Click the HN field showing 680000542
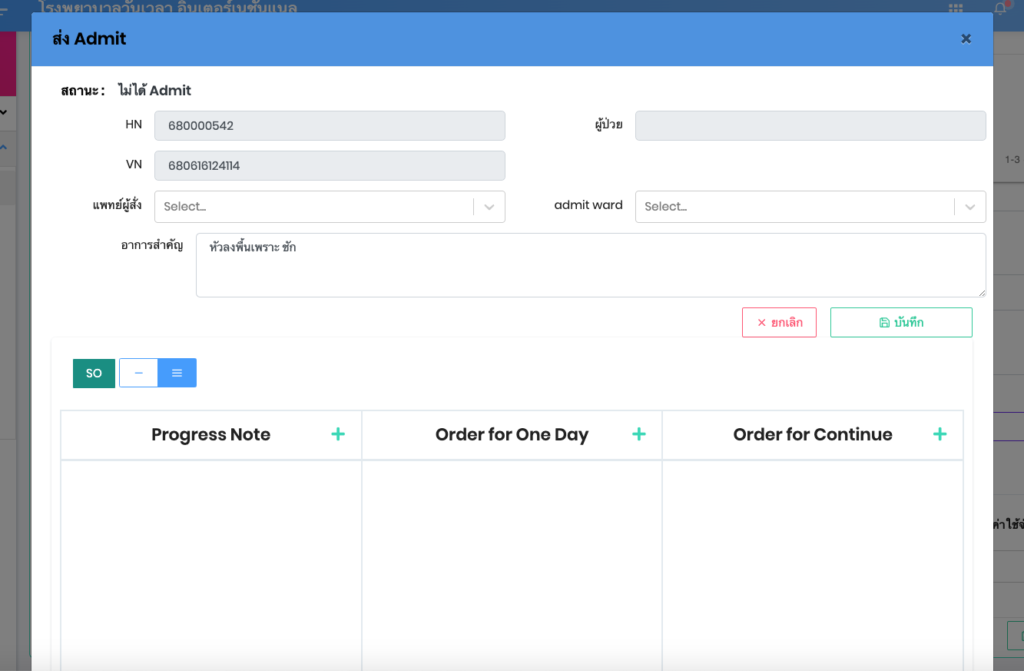Screen dimensions: 1024x671 coord(329,126)
